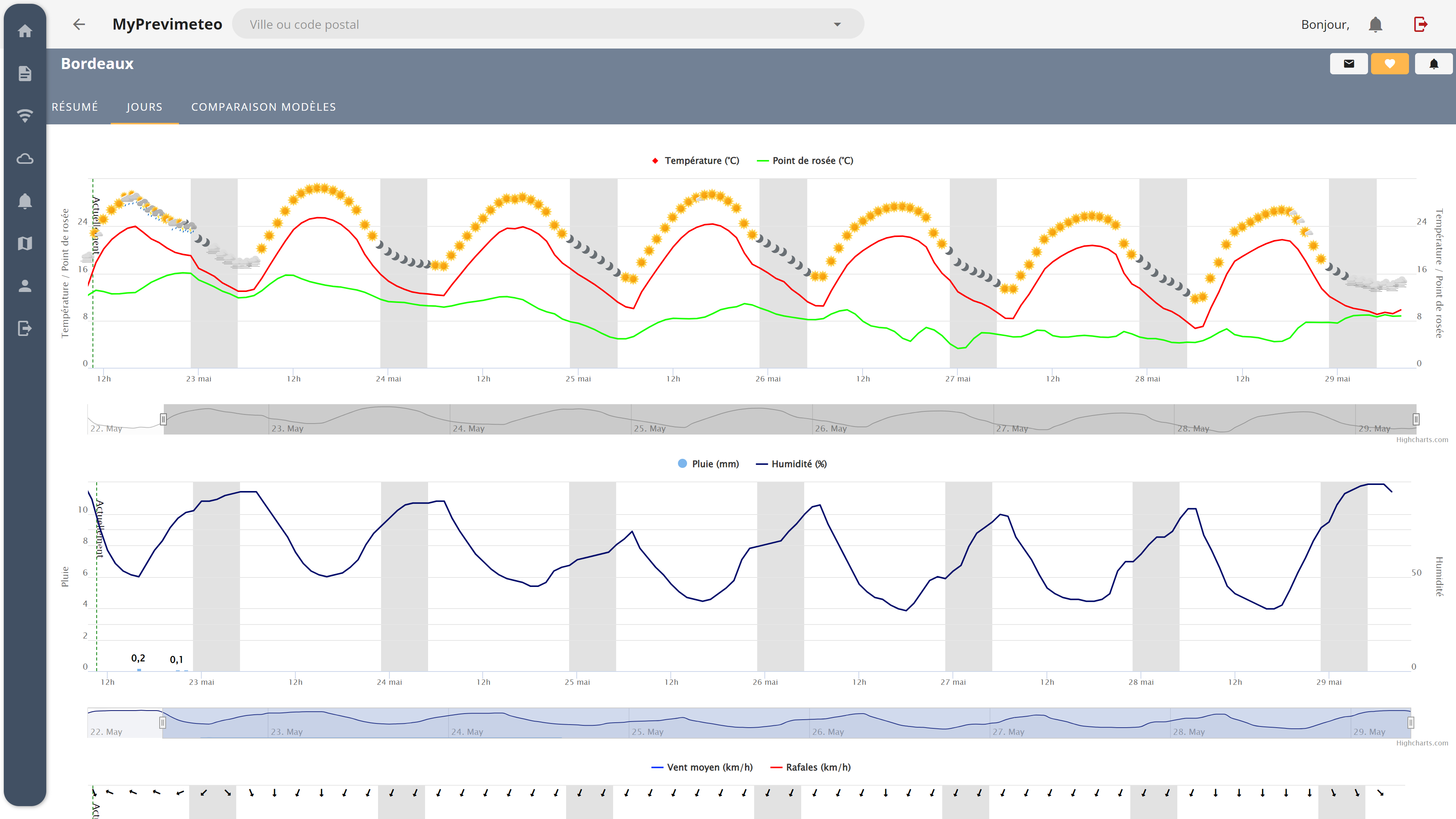Open the city search dropdown arrow
1456x819 pixels.
pos(837,24)
